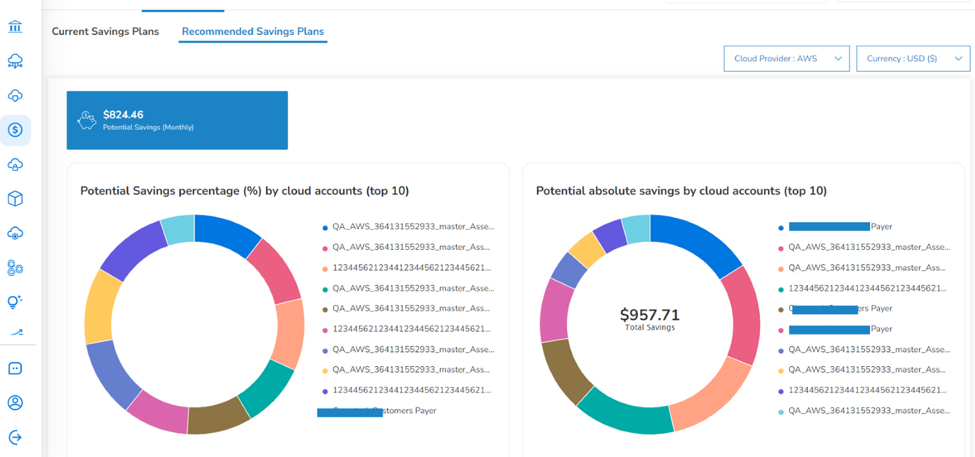Open the lightbulb recommendations icon
Image resolution: width=975 pixels, height=457 pixels.
16,302
